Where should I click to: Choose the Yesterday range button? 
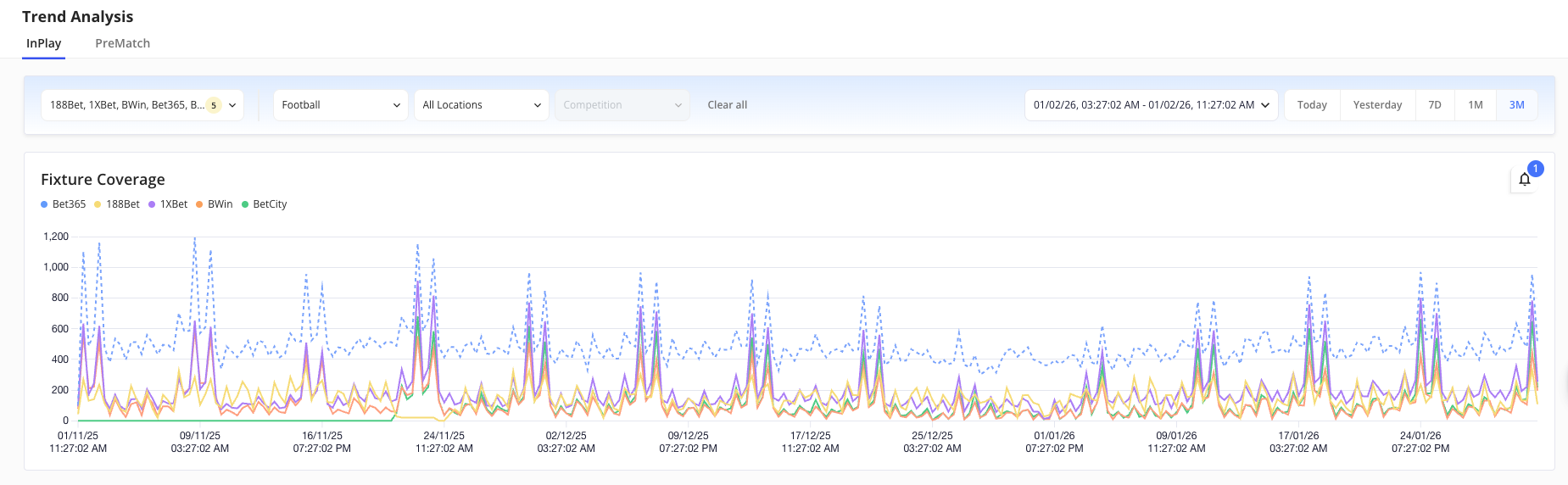[x=1377, y=105]
